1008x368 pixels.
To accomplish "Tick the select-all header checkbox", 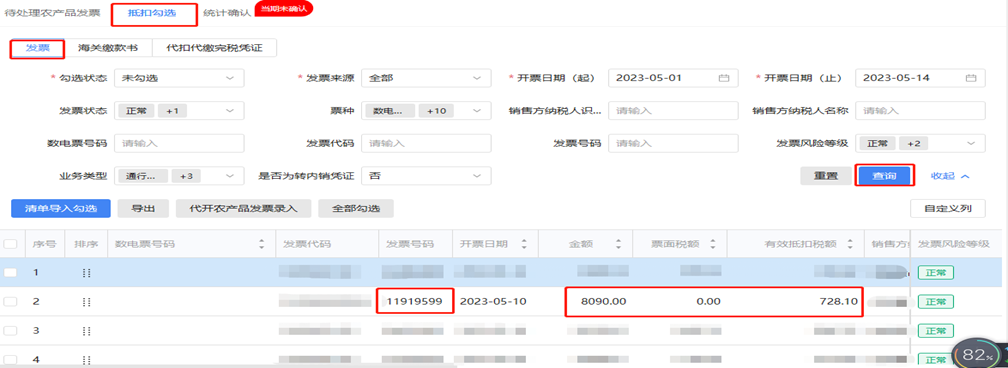I will [10, 244].
